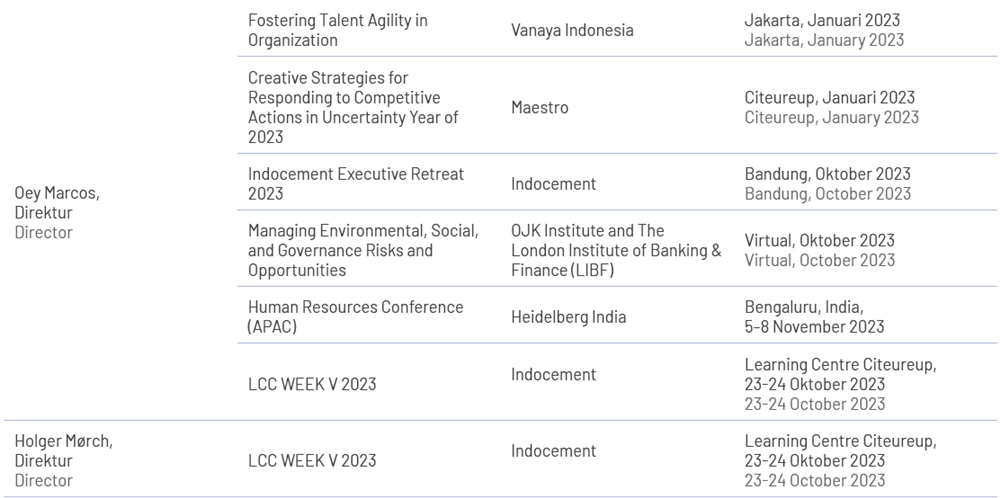Select Human Resources Conference (APAC) title

pyautogui.click(x=356, y=317)
